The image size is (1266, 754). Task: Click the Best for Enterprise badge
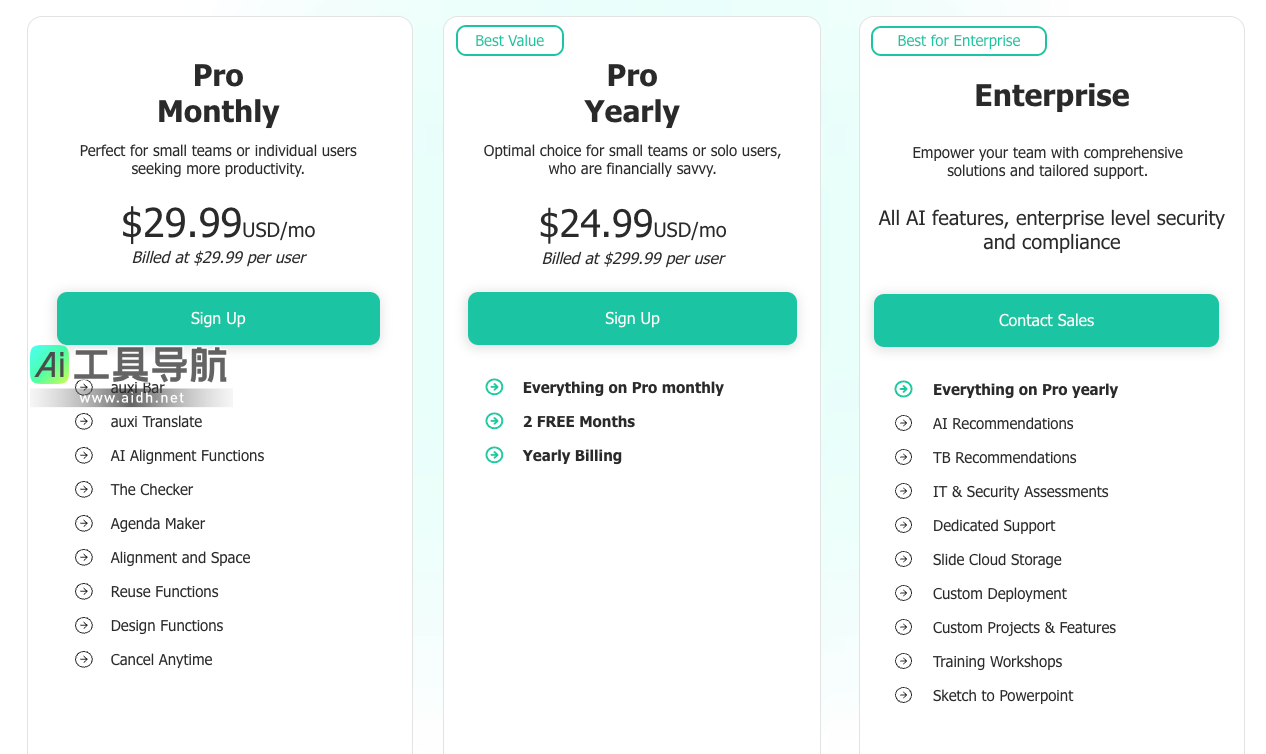click(958, 41)
